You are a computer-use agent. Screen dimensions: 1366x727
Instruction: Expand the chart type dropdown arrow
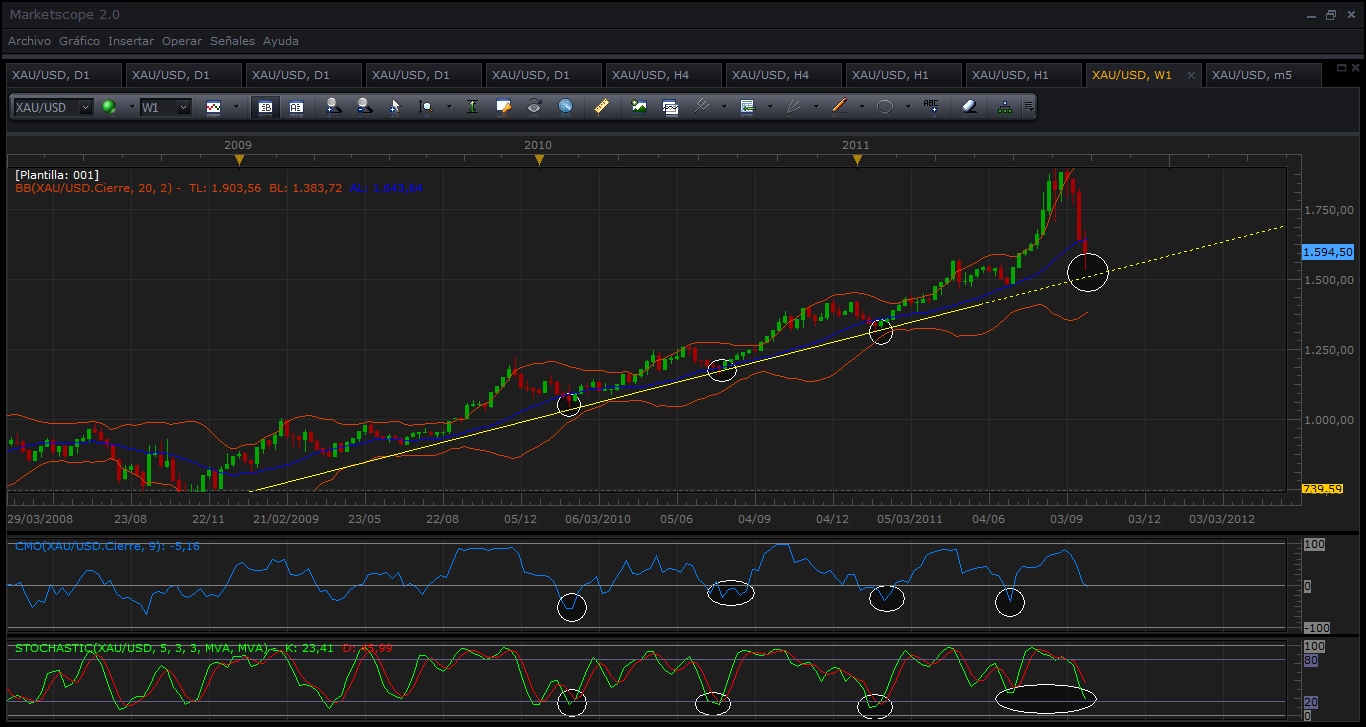pos(236,106)
